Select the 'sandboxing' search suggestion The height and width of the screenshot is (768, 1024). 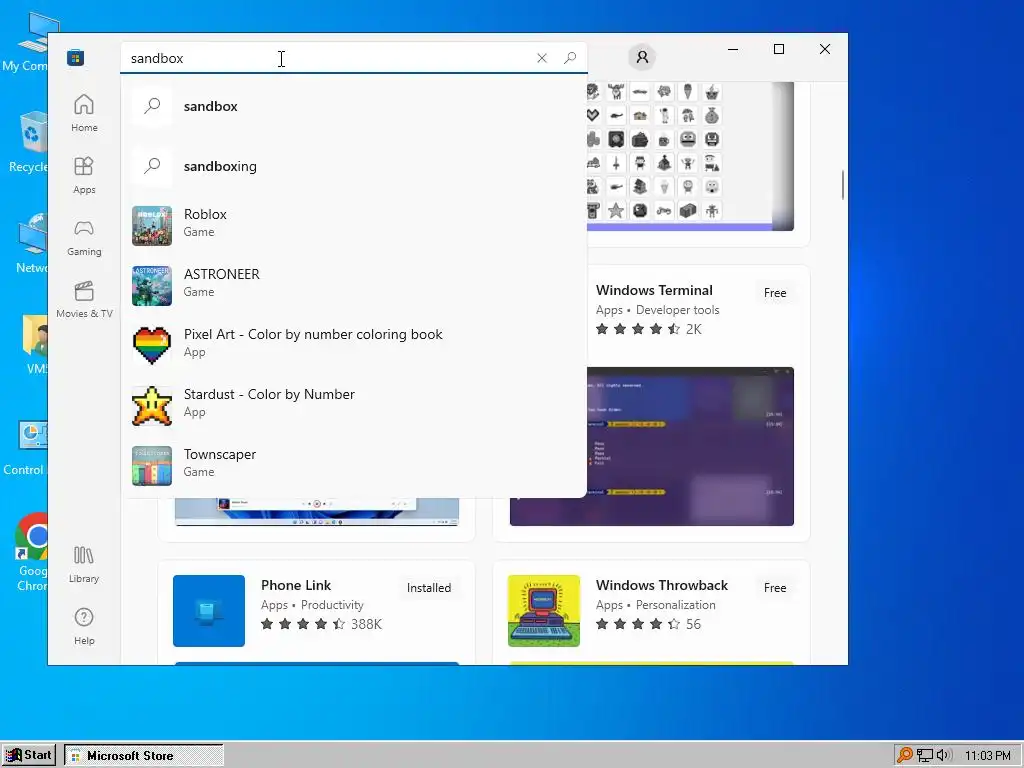coord(353,166)
